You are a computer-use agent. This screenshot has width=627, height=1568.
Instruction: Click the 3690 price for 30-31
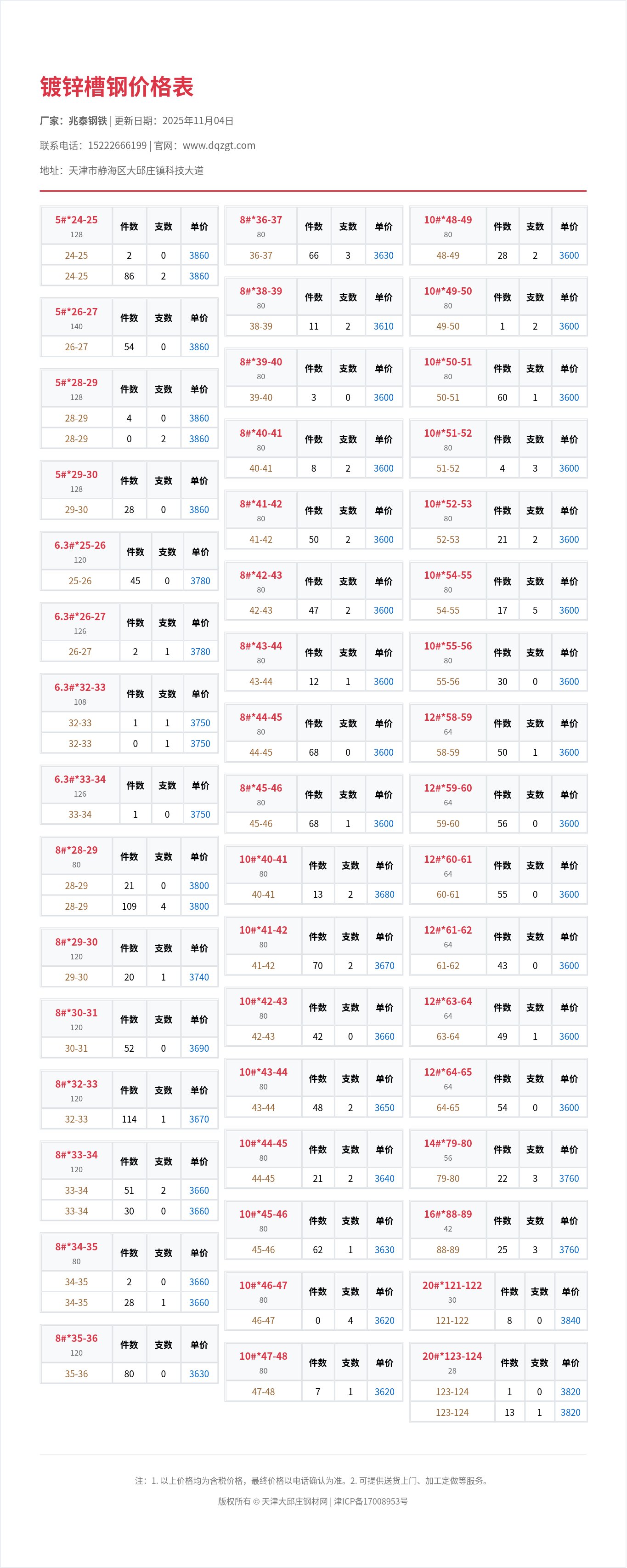coord(199,1048)
